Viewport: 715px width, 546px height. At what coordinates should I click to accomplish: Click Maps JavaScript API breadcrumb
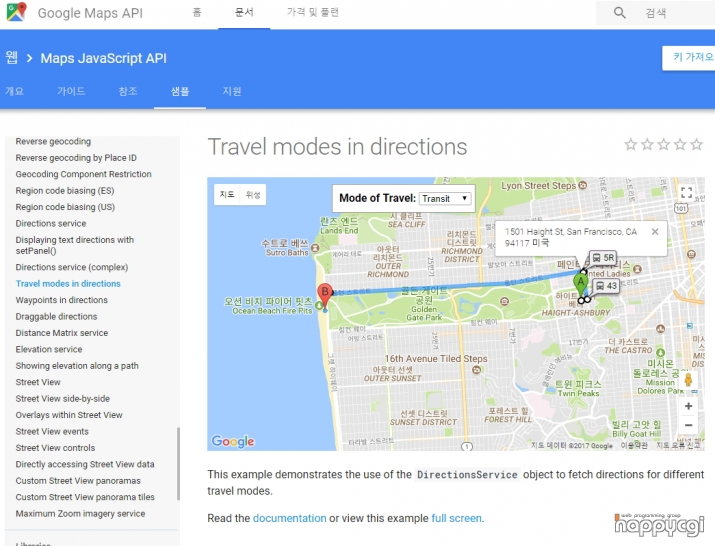click(x=104, y=58)
